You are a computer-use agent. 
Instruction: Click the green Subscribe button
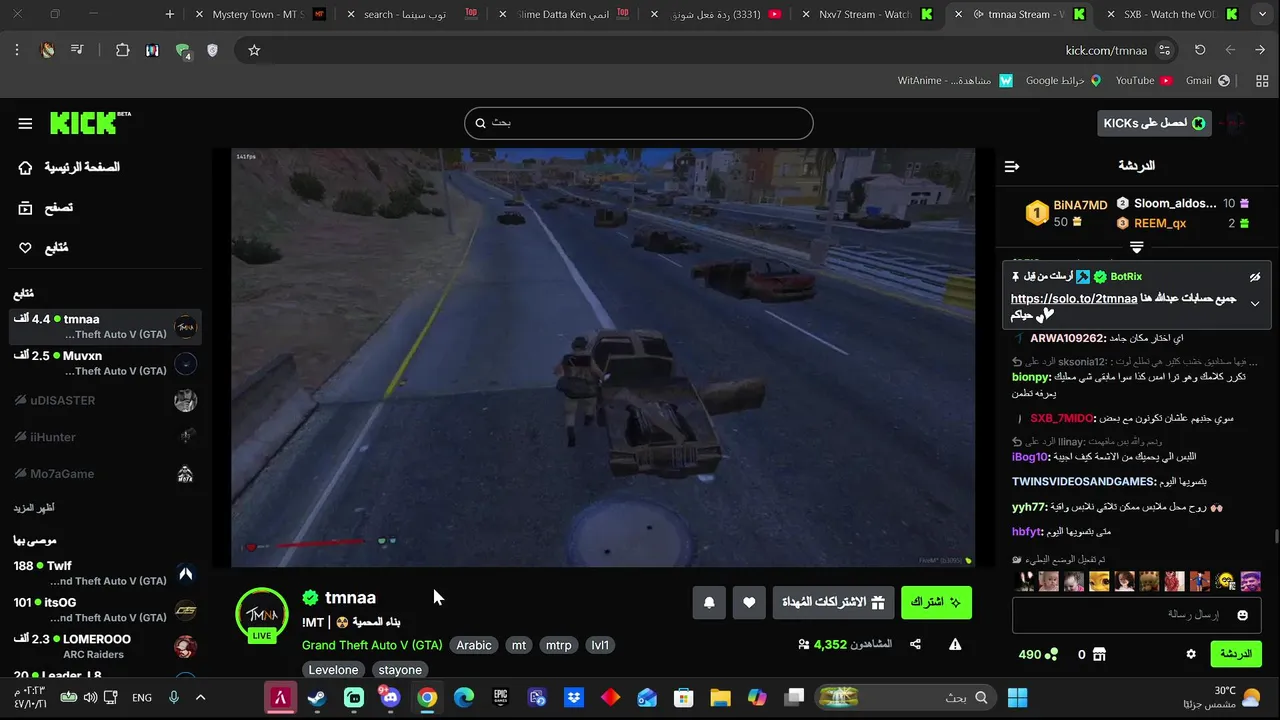(x=936, y=602)
